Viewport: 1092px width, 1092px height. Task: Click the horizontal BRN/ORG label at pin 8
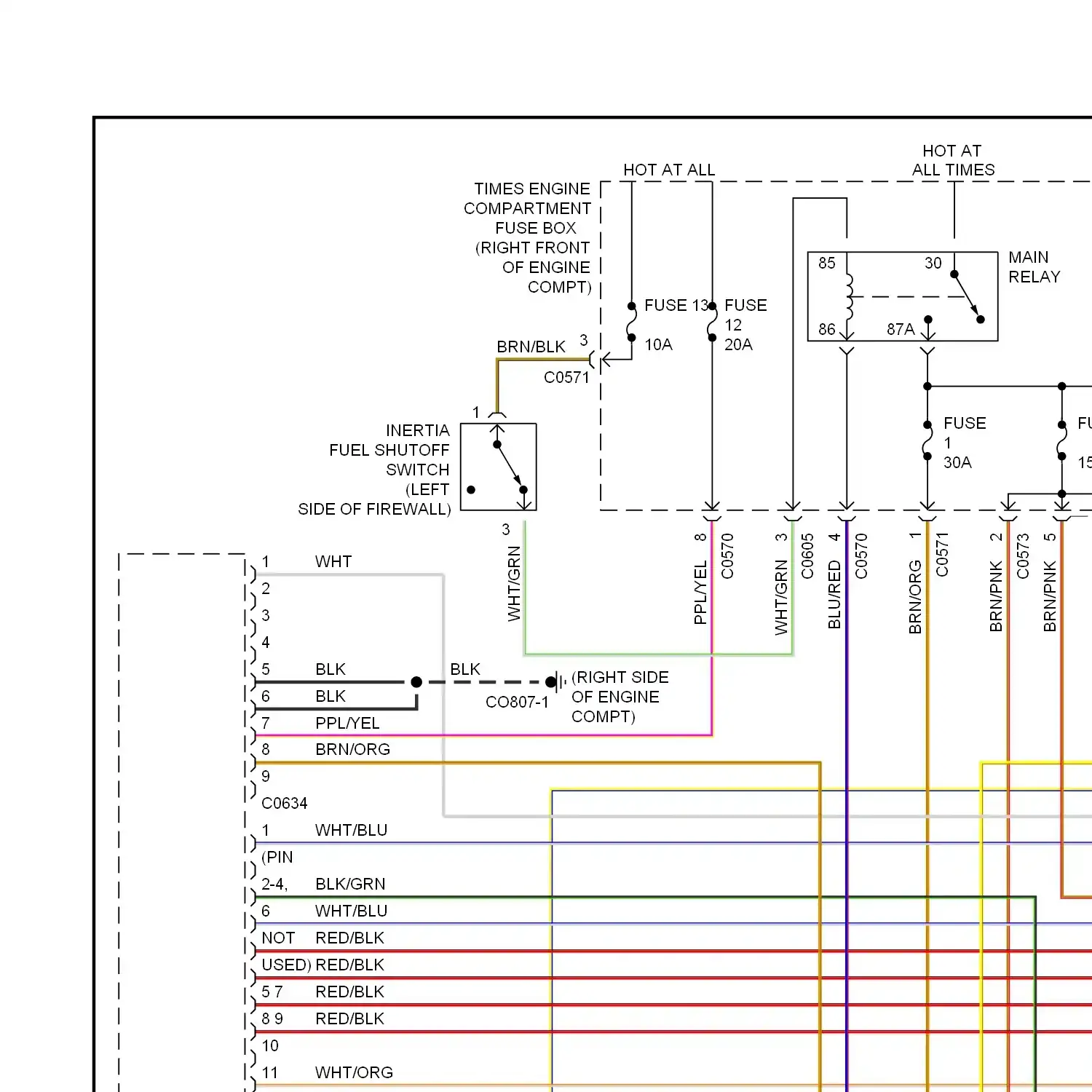(x=352, y=749)
